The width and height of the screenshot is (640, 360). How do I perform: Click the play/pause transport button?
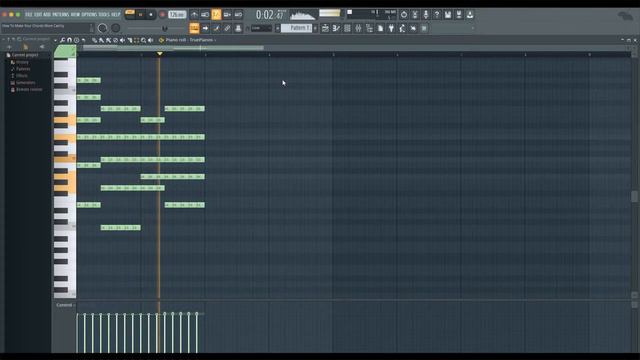click(140, 15)
